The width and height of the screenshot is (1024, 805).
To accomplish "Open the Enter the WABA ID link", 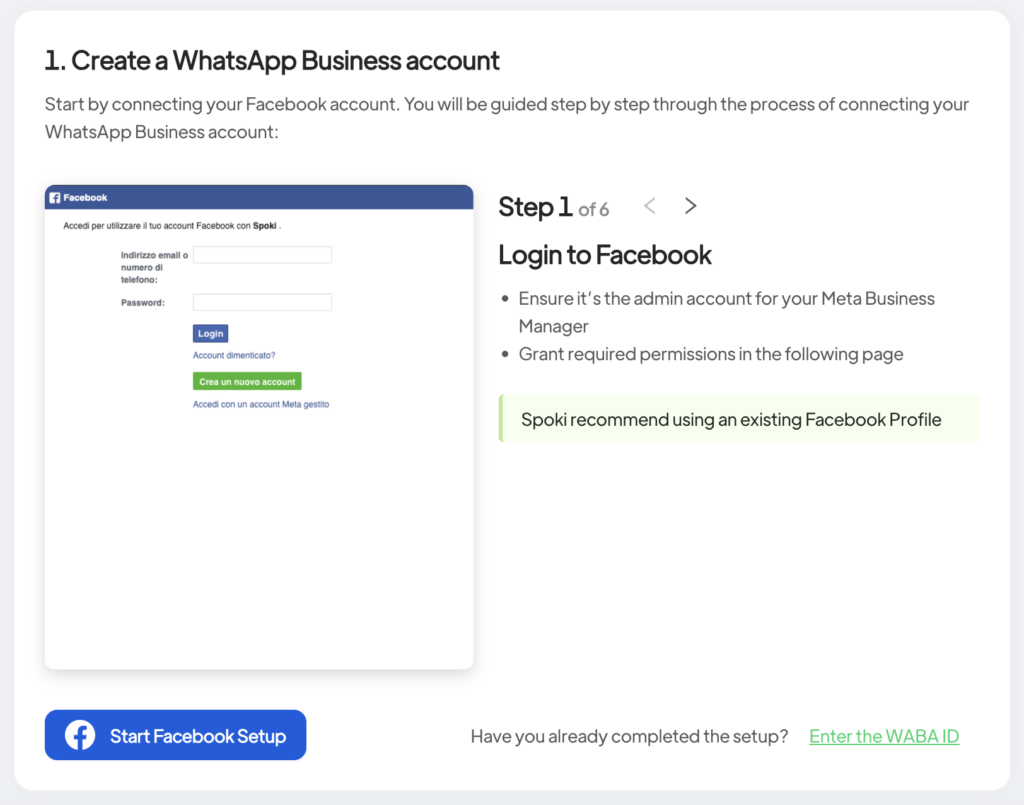I will pyautogui.click(x=884, y=736).
